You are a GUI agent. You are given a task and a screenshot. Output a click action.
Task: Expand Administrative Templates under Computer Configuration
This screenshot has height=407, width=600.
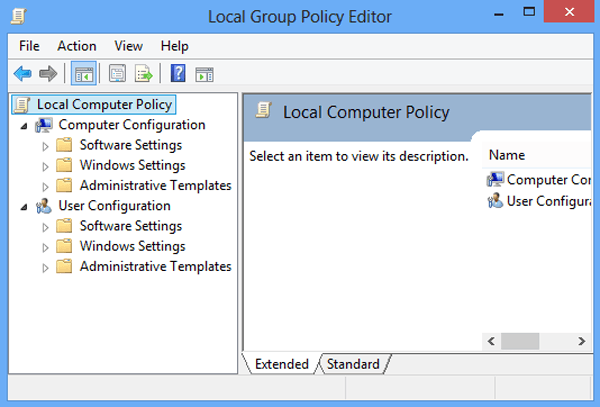[x=45, y=186]
